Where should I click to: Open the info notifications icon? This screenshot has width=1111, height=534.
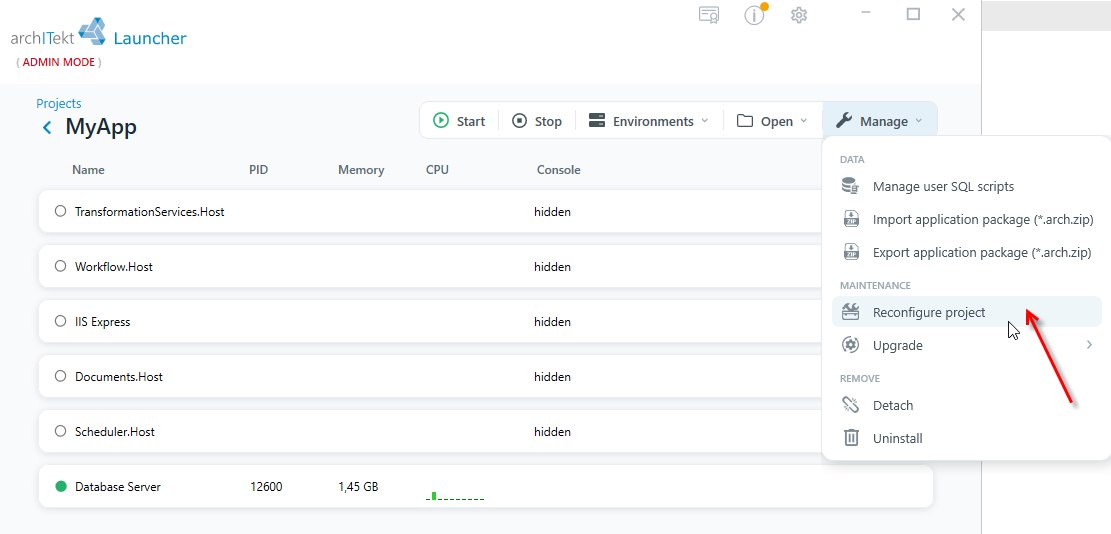tap(755, 14)
